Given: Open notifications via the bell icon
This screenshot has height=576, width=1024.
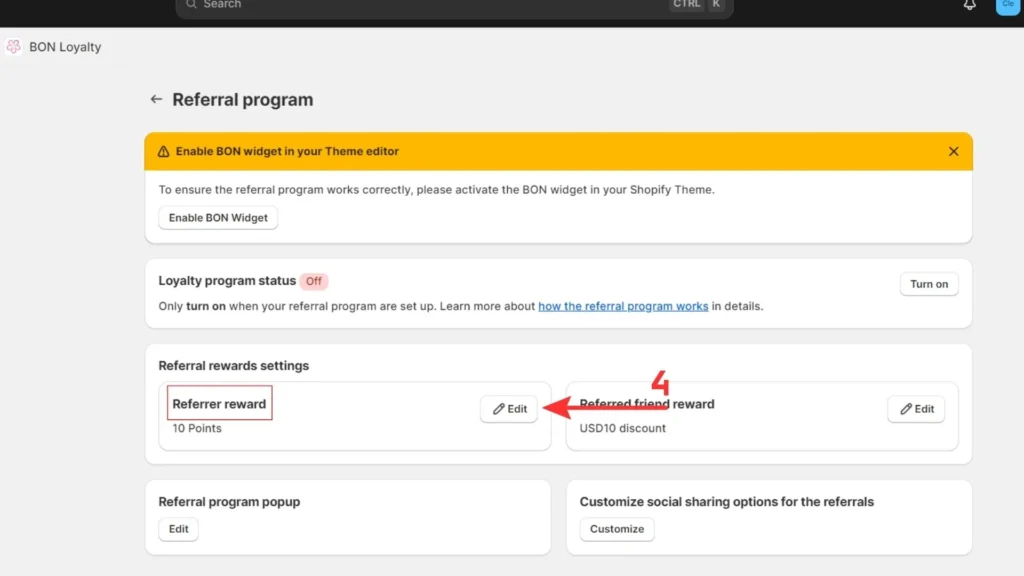Looking at the screenshot, I should tap(969, 6).
